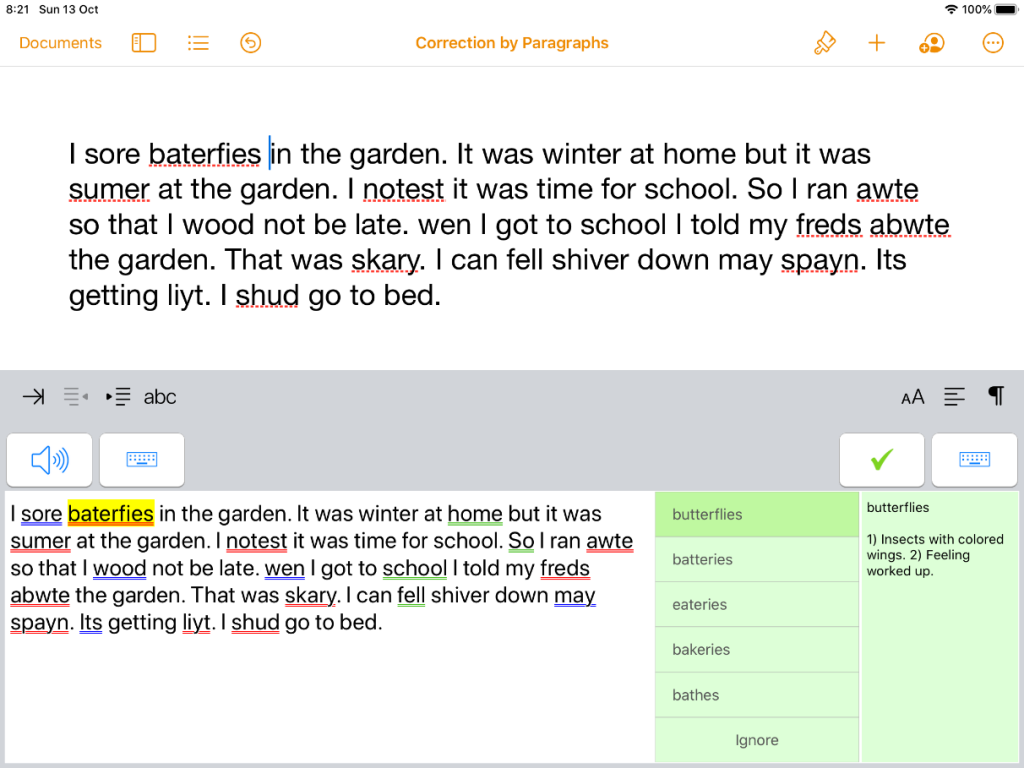This screenshot has width=1024, height=768.
Task: Open the bulleted list view icon
Action: click(197, 43)
